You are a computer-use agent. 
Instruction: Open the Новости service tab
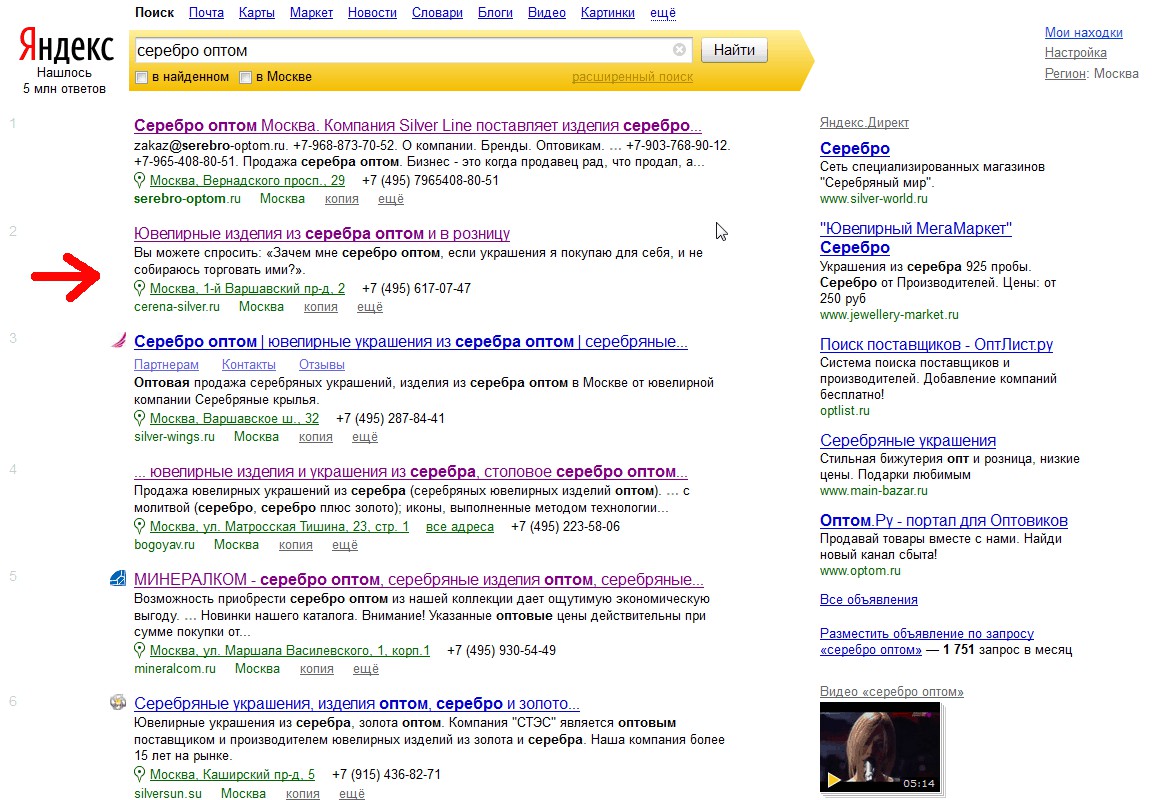click(372, 12)
